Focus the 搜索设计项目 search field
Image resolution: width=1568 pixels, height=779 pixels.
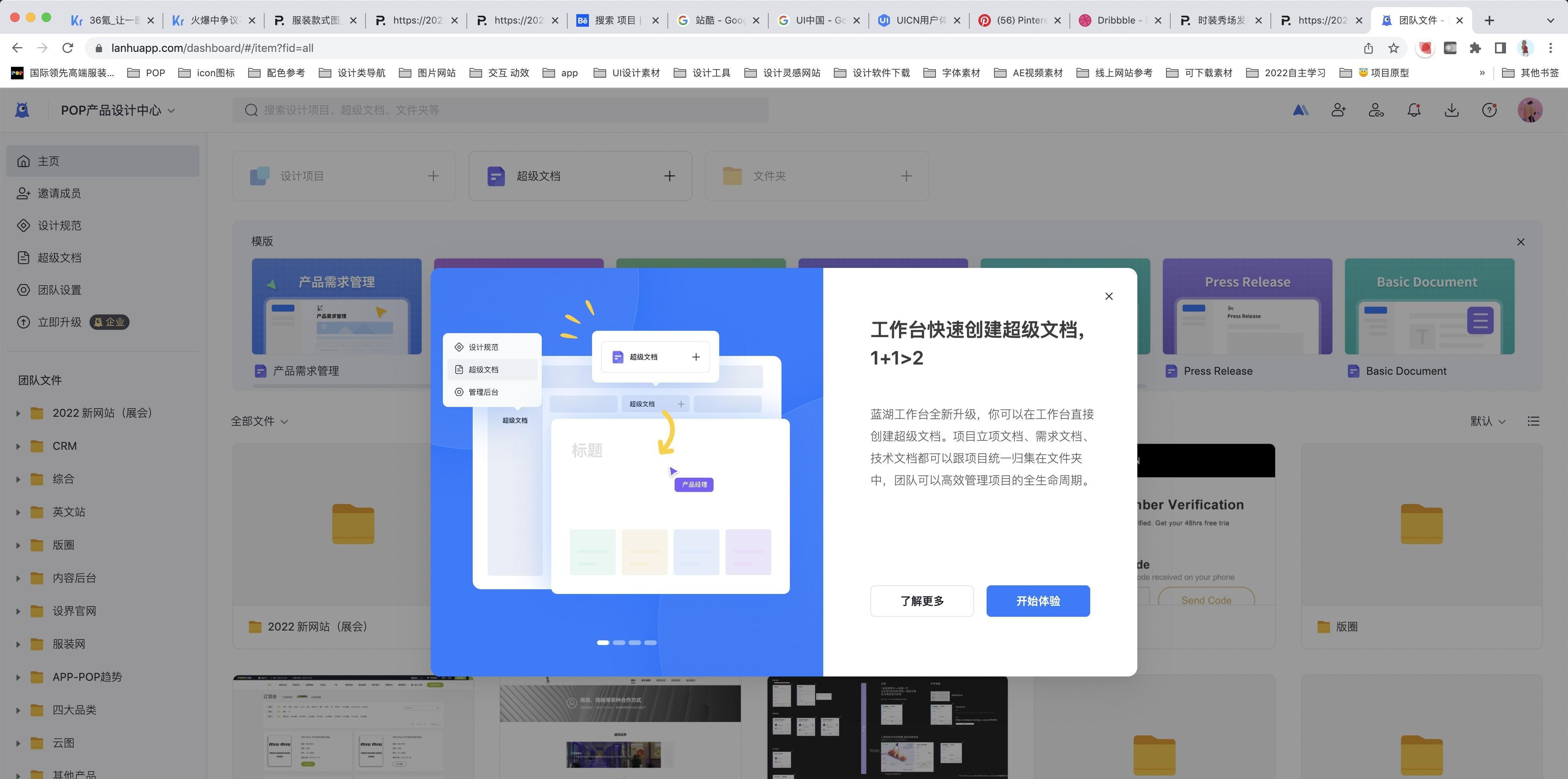[500, 110]
